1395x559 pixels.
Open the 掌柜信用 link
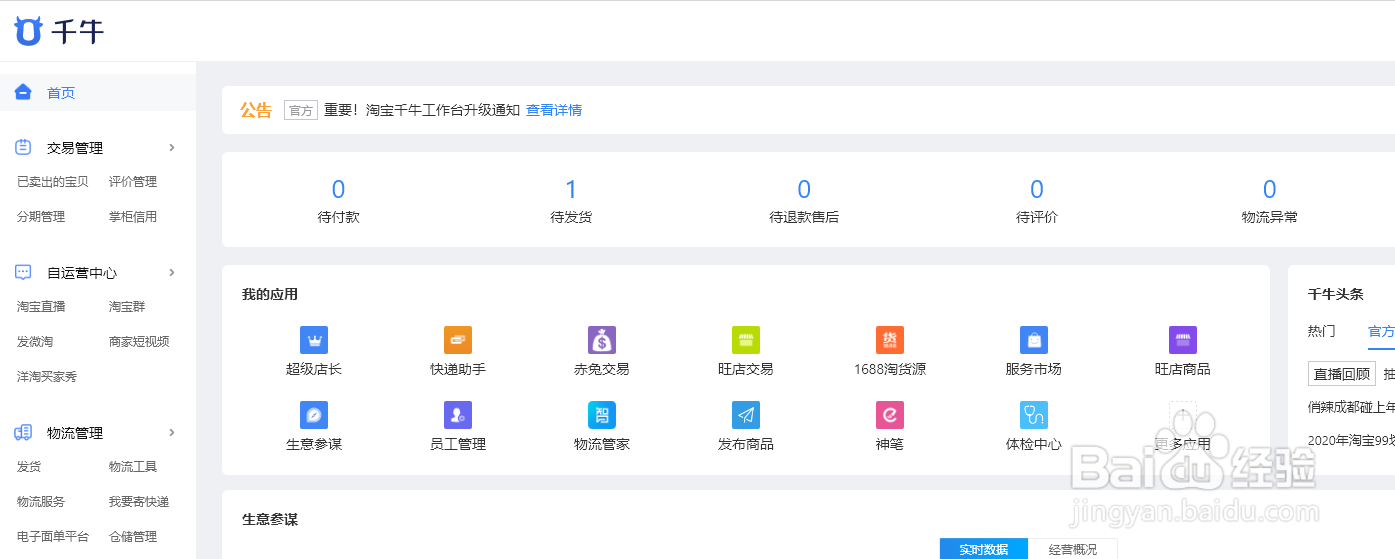click(x=133, y=217)
